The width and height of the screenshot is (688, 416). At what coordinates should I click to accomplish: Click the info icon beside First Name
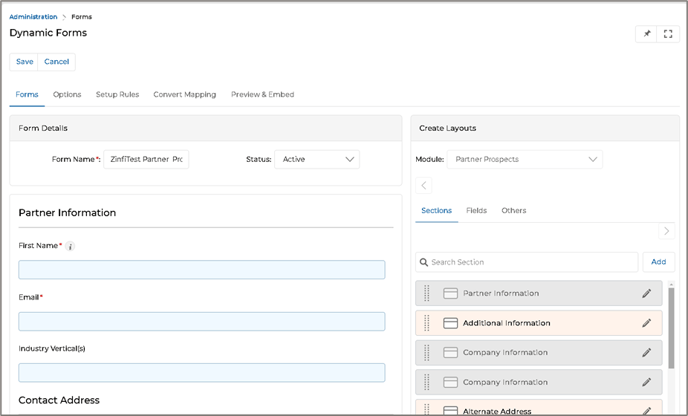[x=70, y=246]
